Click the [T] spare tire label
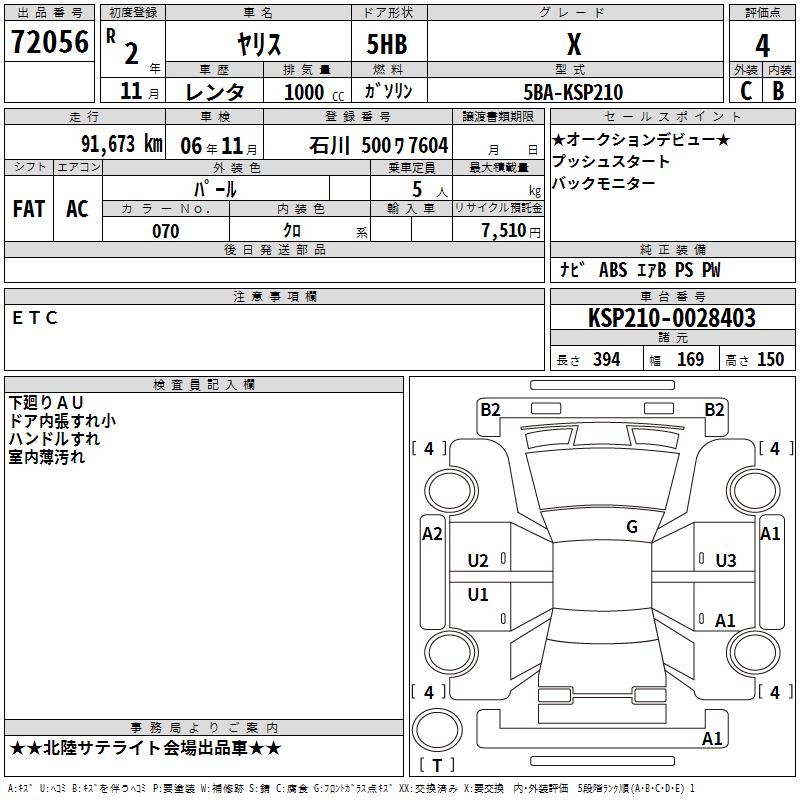The height and width of the screenshot is (800, 800). 437,765
